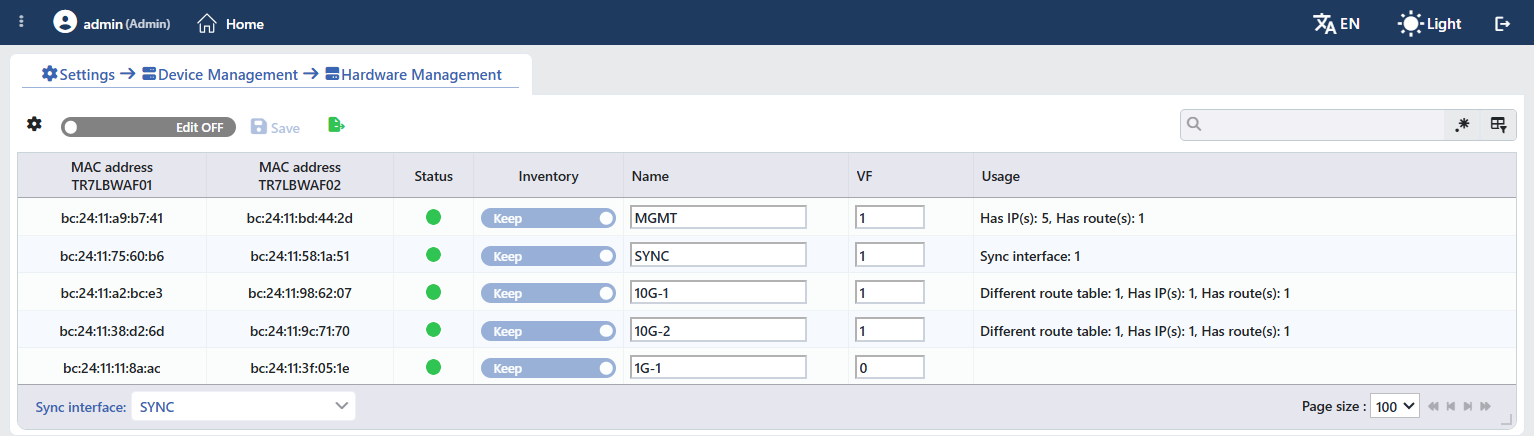
Task: Toggle the Keep switch for 10G-1
Action: (548, 293)
